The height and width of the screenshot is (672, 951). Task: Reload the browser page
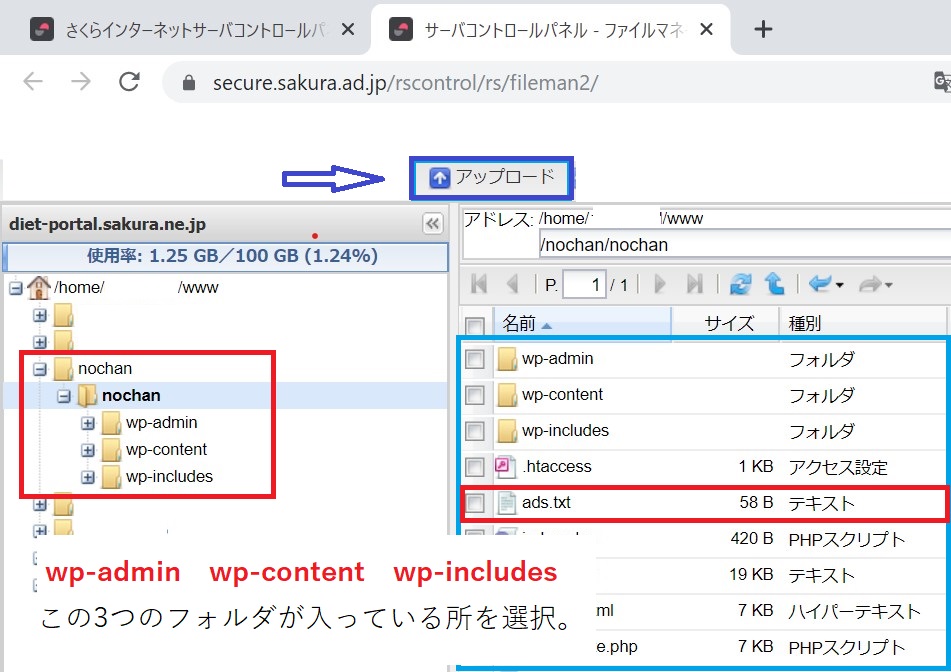point(128,82)
